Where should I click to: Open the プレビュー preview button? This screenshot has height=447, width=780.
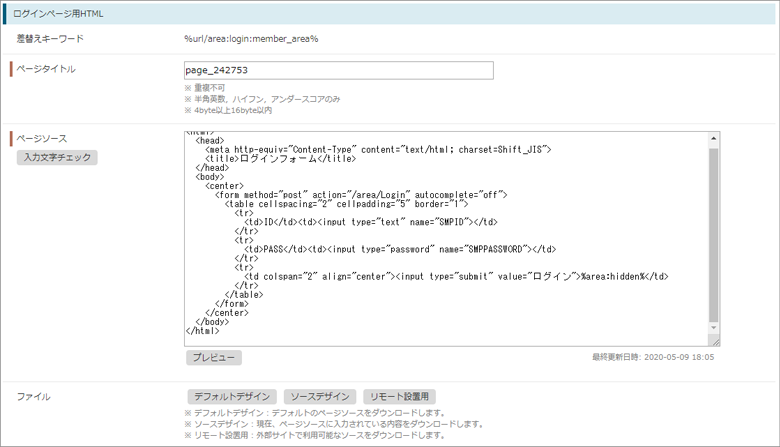(213, 357)
